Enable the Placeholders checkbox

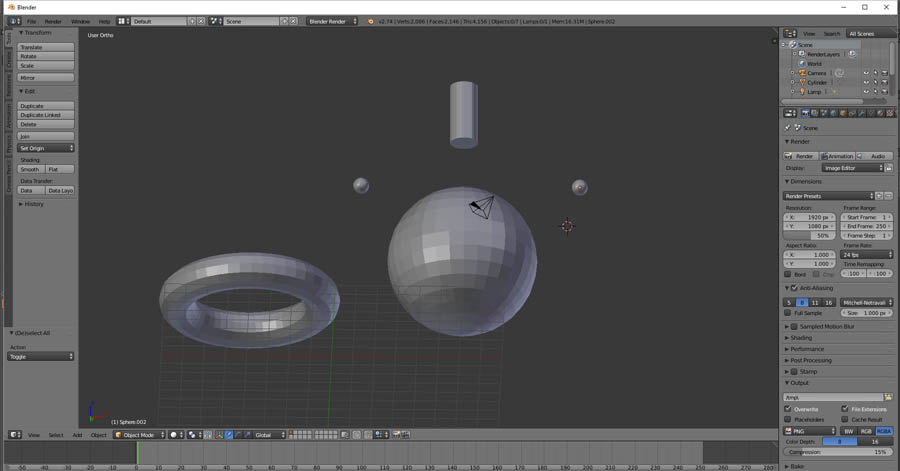(x=788, y=420)
